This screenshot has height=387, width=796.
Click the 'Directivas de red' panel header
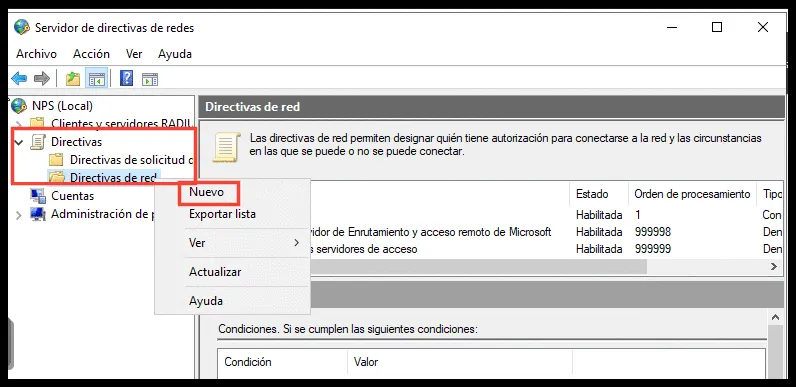pos(491,107)
